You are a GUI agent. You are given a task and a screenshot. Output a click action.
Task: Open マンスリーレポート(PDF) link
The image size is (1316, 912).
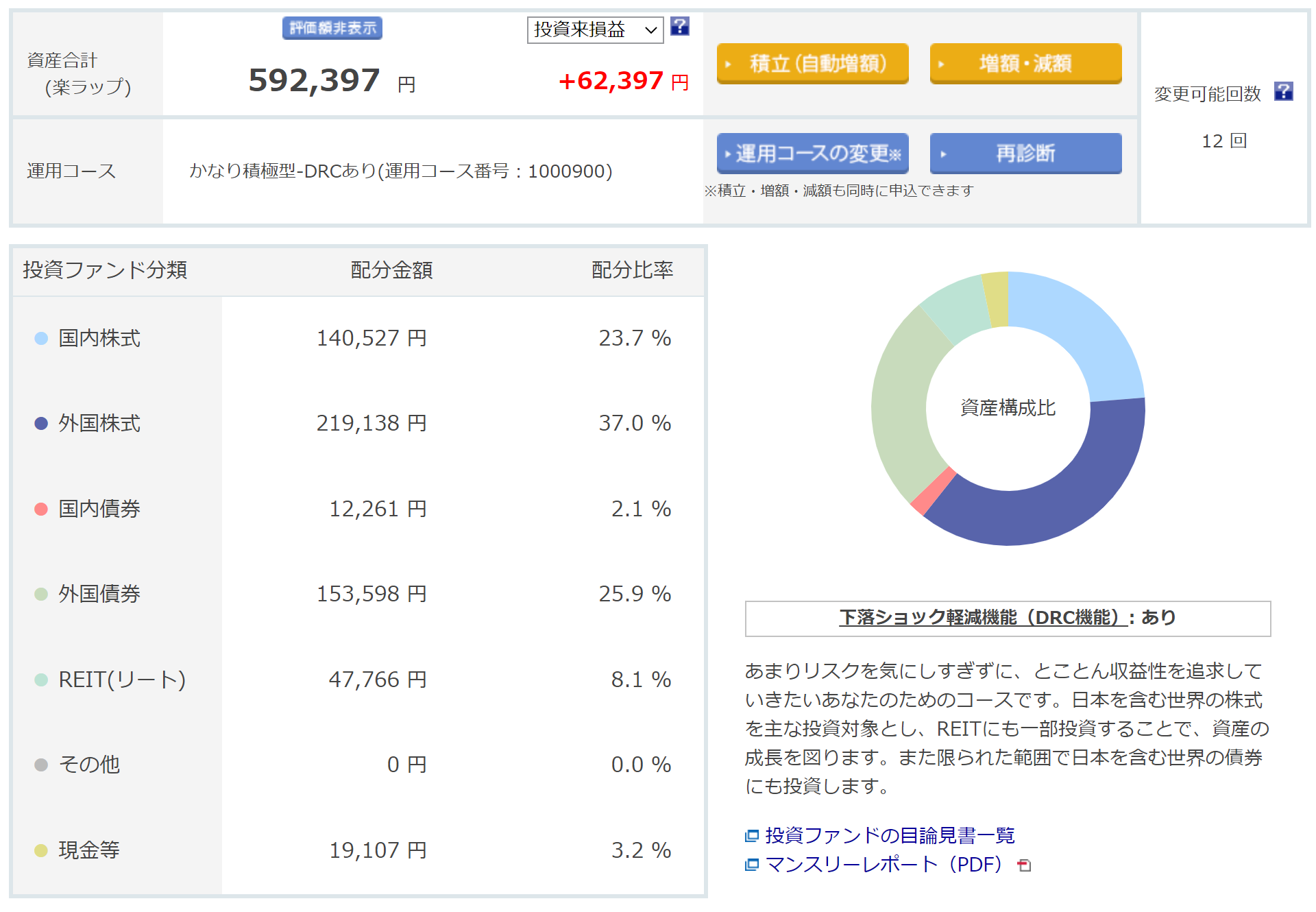click(x=883, y=865)
